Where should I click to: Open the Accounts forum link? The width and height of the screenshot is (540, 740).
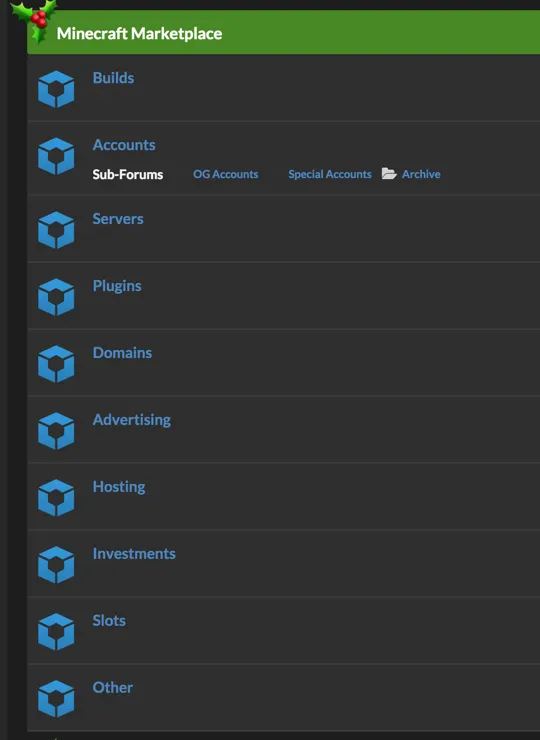pyautogui.click(x=124, y=145)
